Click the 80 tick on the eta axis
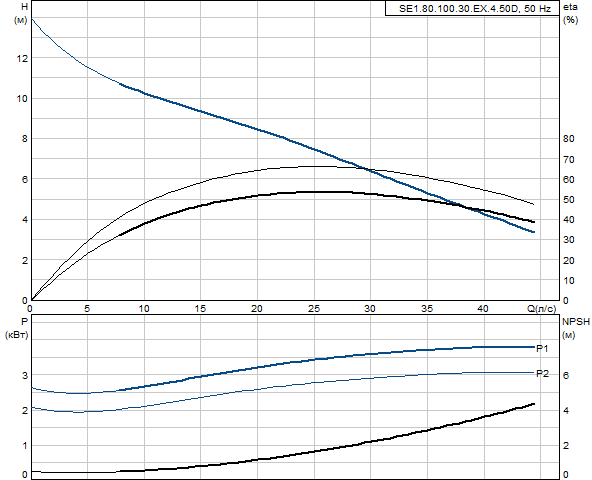This screenshot has width=592, height=480. (569, 139)
